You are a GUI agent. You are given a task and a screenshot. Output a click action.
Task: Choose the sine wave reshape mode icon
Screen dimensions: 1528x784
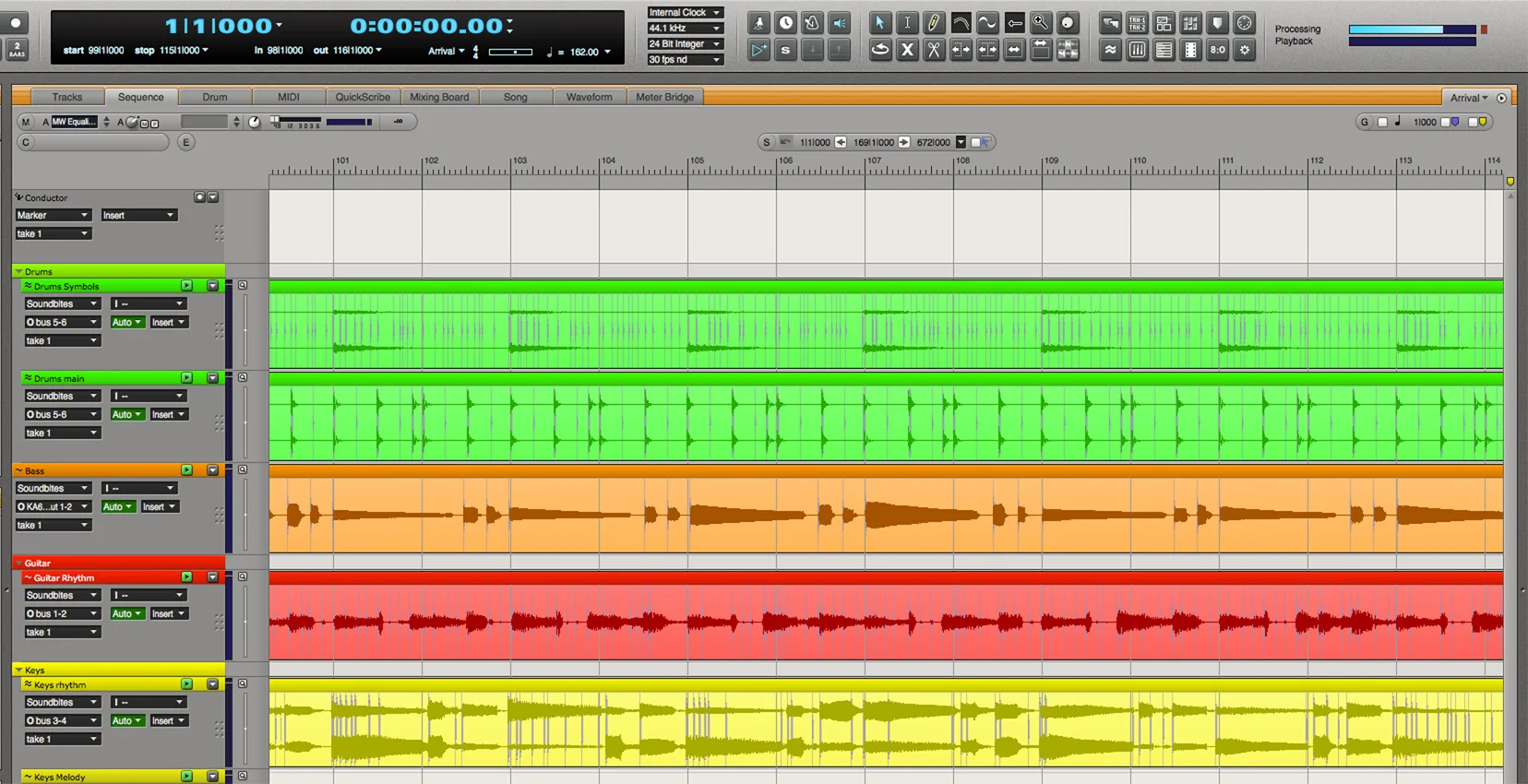tap(987, 23)
